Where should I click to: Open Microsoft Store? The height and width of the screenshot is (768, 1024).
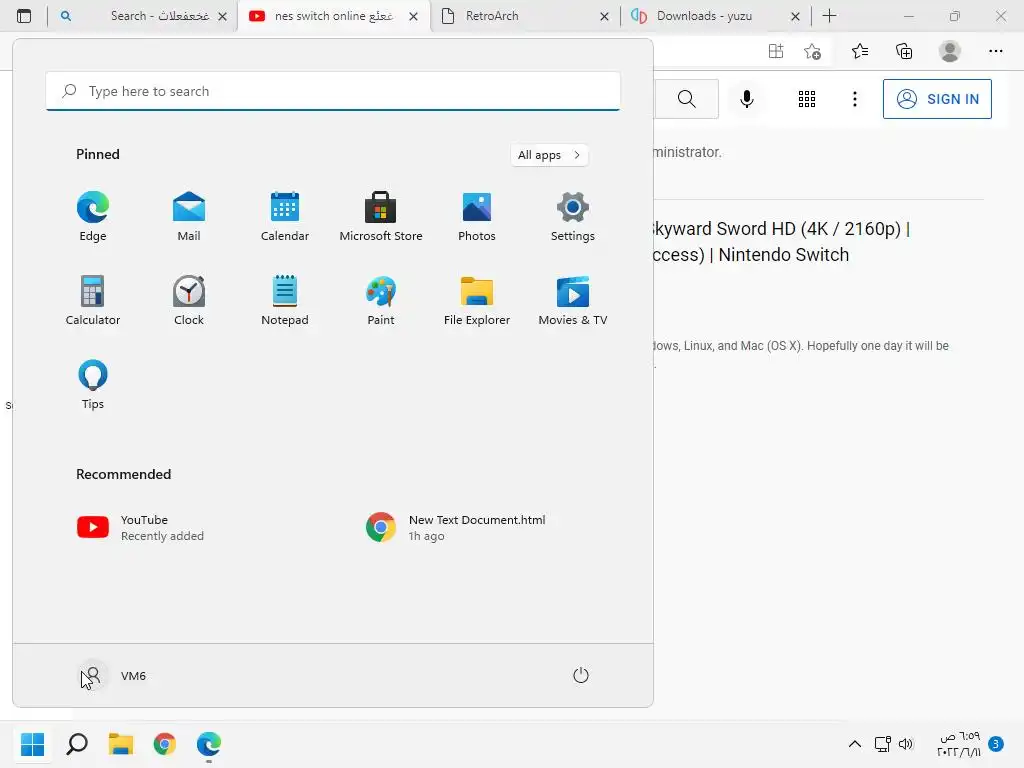[381, 217]
